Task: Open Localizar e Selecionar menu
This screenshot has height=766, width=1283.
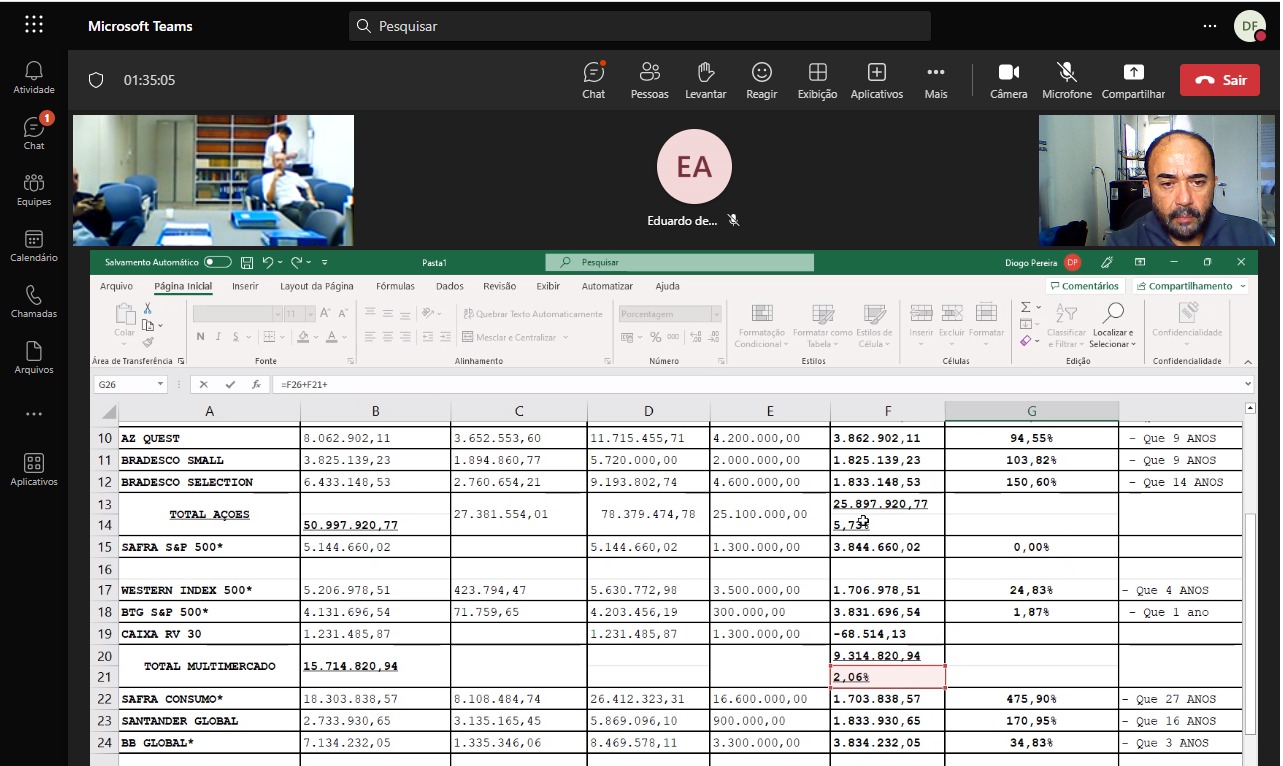Action: click(x=1112, y=327)
